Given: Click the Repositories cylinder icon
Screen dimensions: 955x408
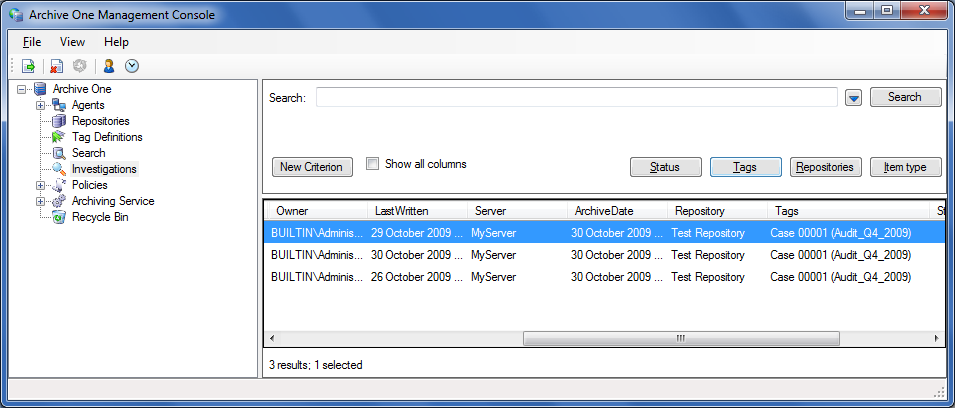Looking at the screenshot, I should 59,121.
